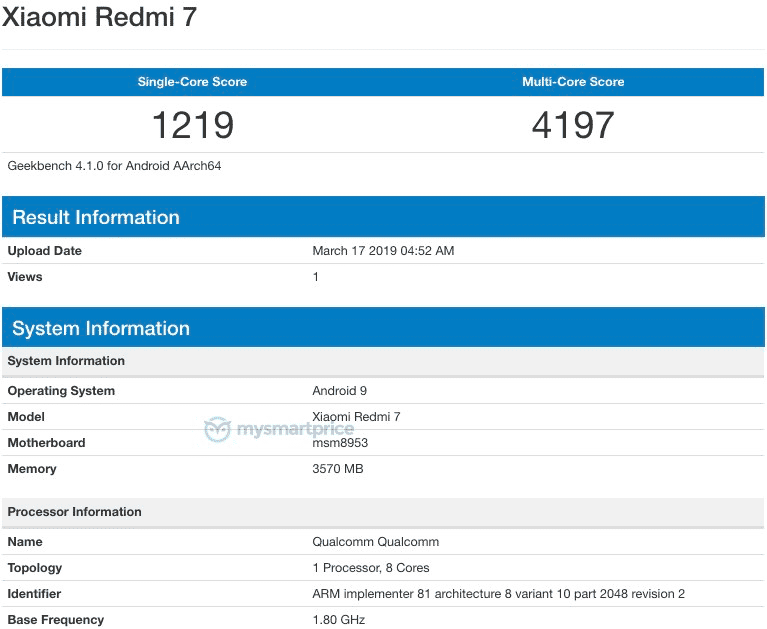
Task: Click the Topology value 1 Processor, 8 Cores
Action: 371,568
